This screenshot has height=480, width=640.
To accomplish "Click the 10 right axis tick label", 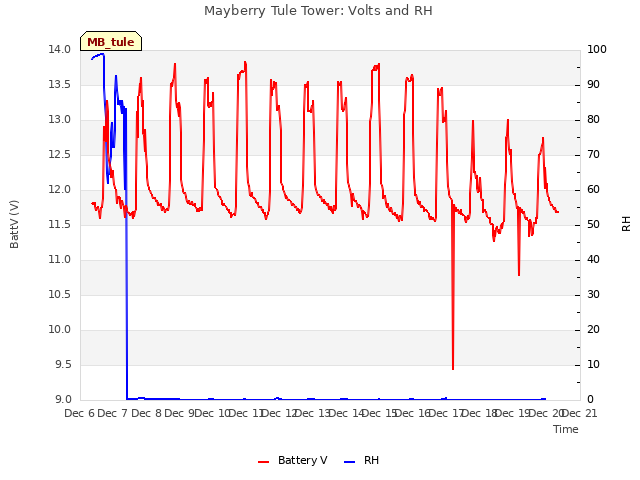I will click(x=593, y=364).
